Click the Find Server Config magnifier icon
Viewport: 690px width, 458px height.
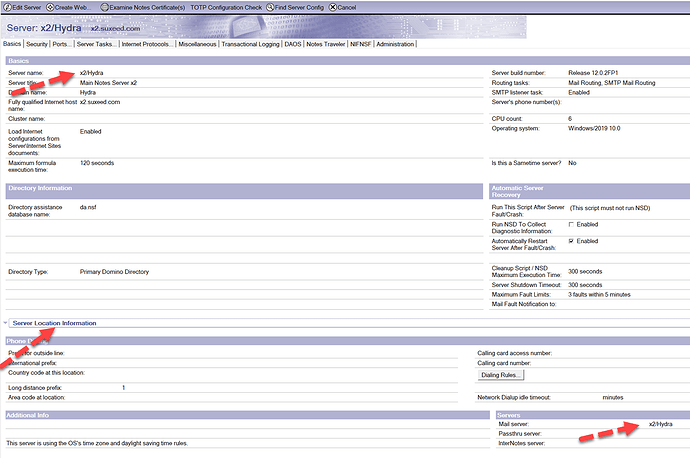(x=270, y=7)
